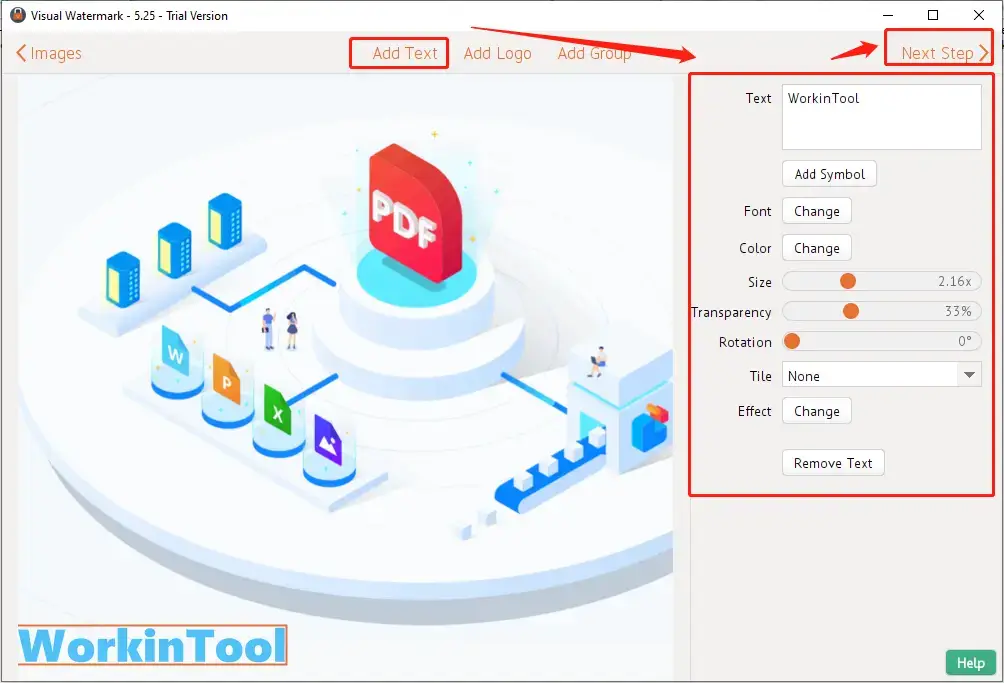1004x683 pixels.
Task: Go back using the Images chevron
Action: tap(21, 54)
